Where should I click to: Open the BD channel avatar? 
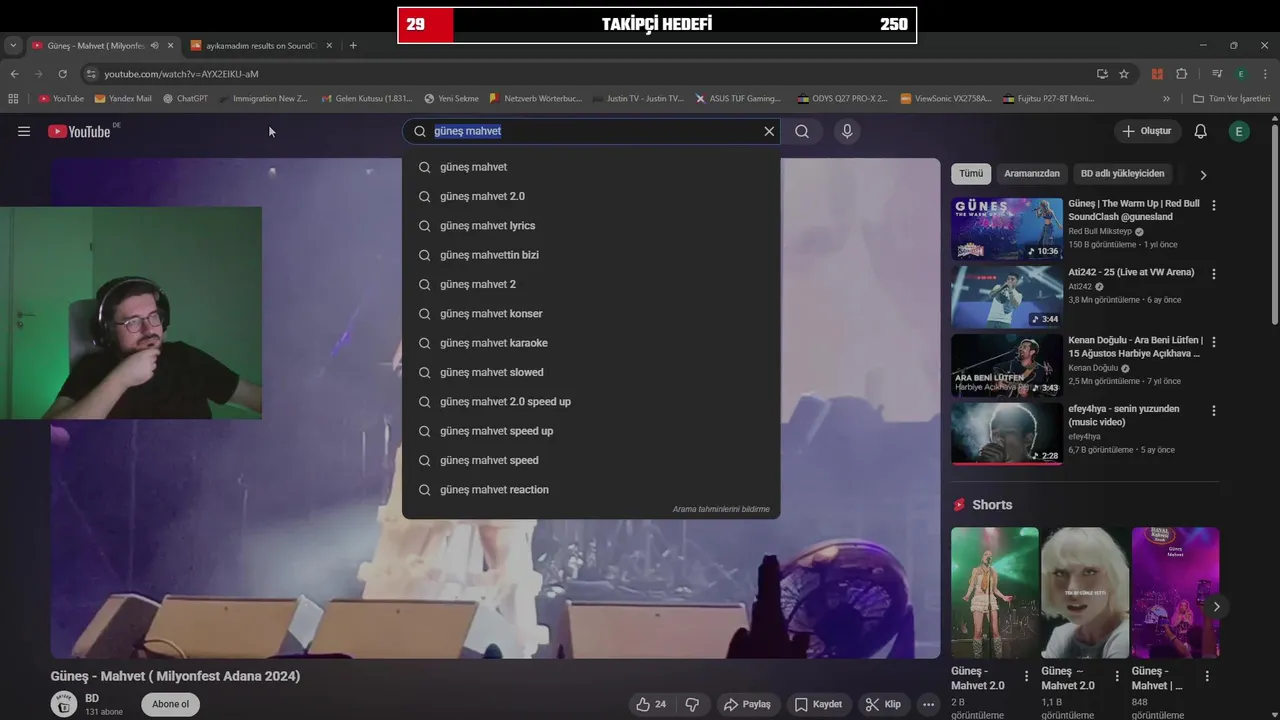(x=64, y=704)
